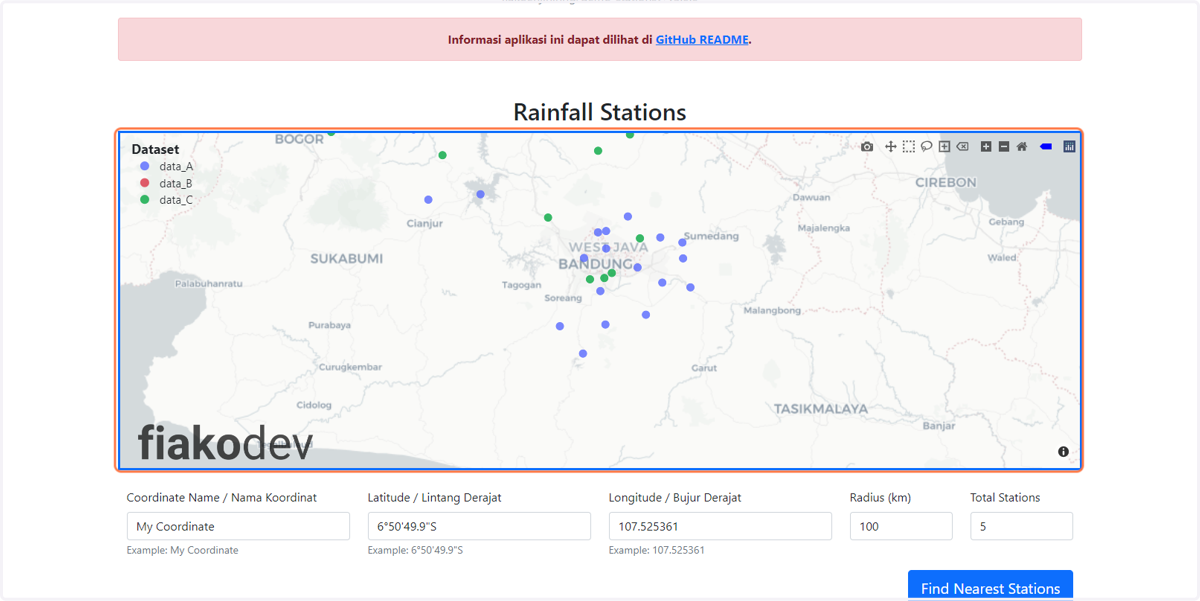Click the Erase Shape backspace-style icon
The width and height of the screenshot is (1200, 601).
(x=962, y=147)
